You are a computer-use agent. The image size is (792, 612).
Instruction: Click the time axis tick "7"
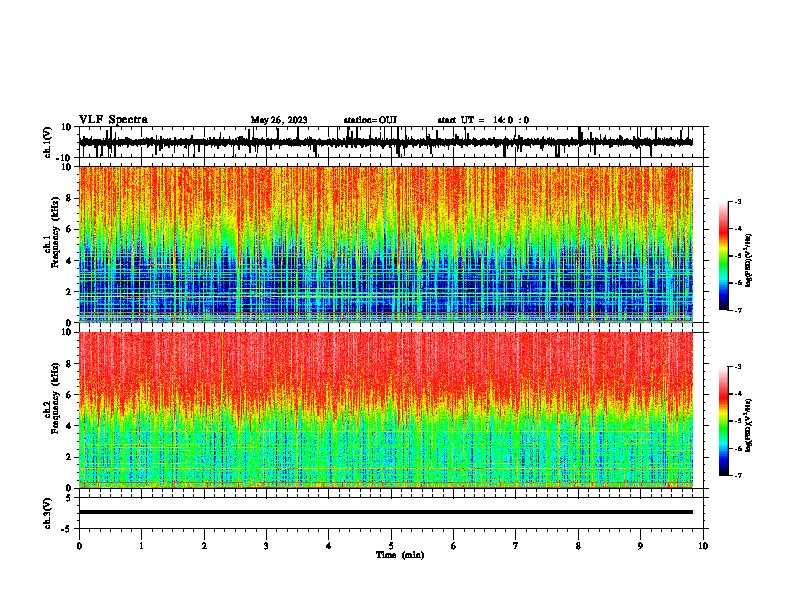[x=516, y=546]
